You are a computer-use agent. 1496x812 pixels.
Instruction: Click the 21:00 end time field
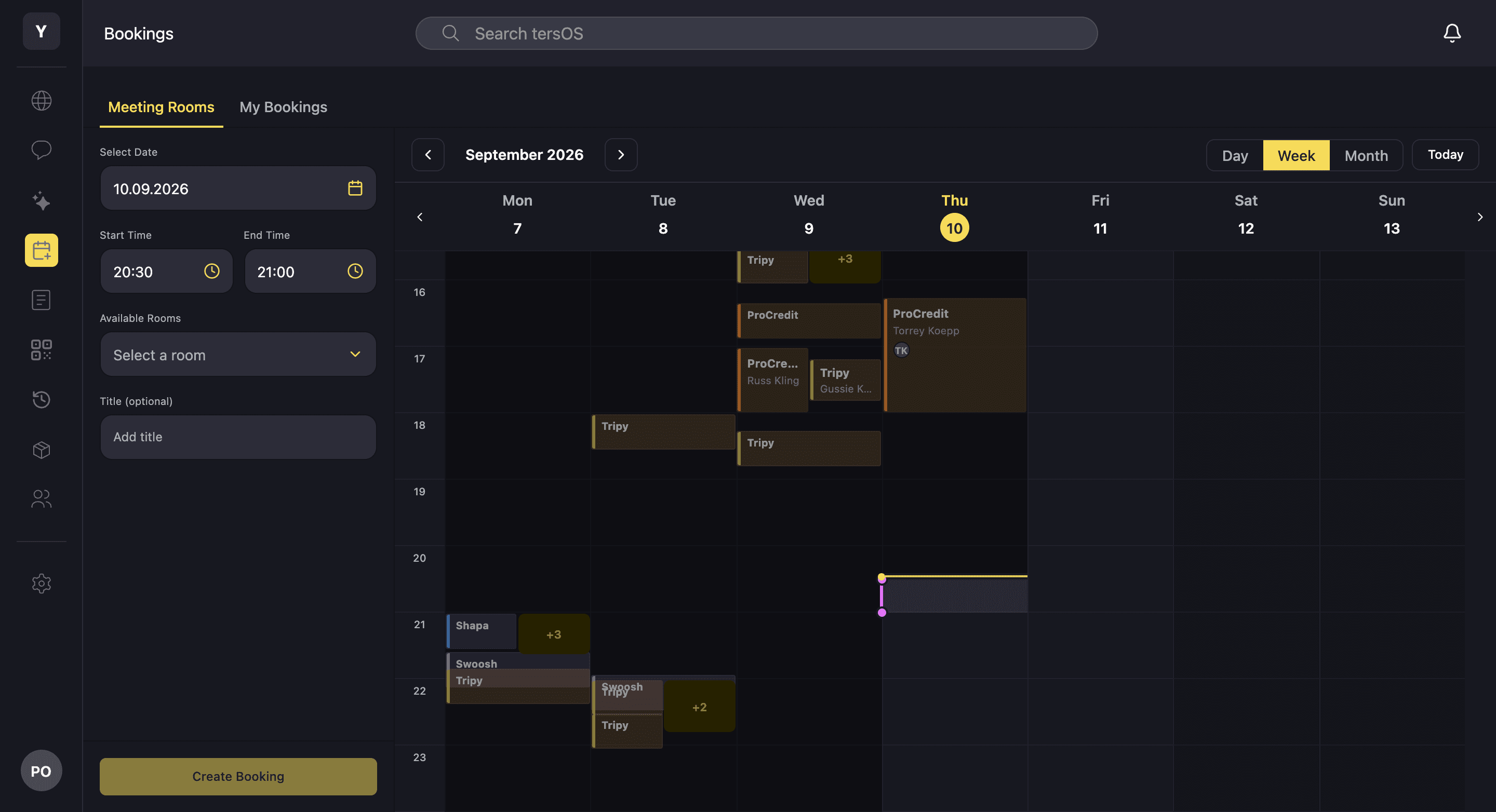click(x=310, y=271)
